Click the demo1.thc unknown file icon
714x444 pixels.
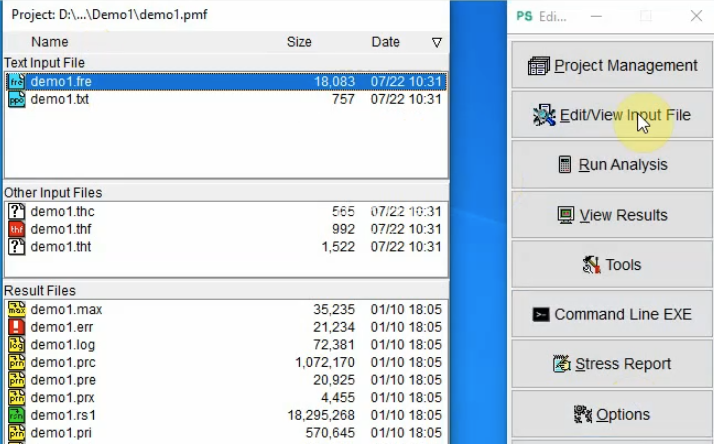coord(16,211)
